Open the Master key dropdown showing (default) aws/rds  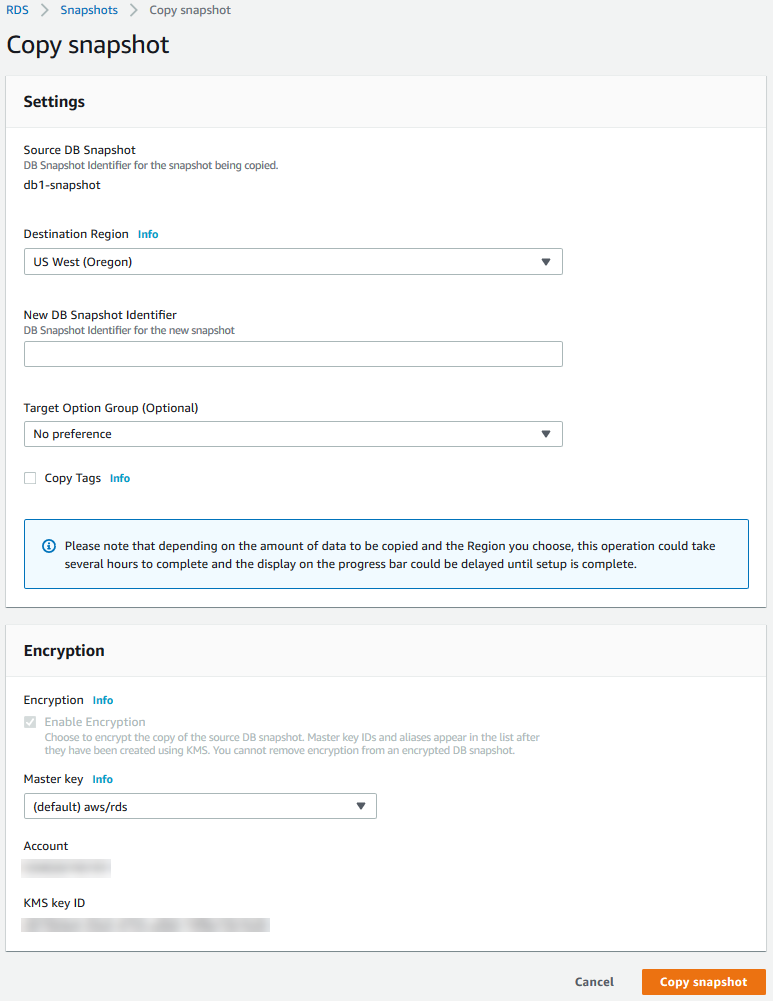[x=200, y=806]
